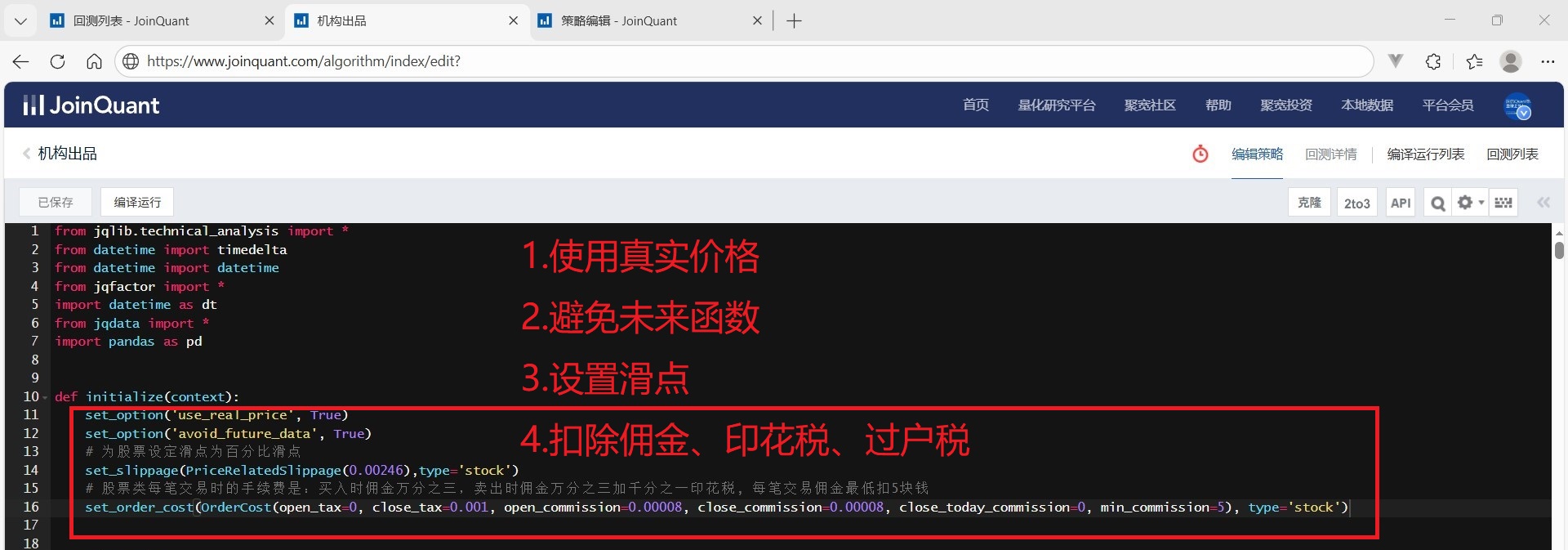Open browser extensions icon
Image resolution: width=1568 pixels, height=550 pixels.
point(1433,61)
